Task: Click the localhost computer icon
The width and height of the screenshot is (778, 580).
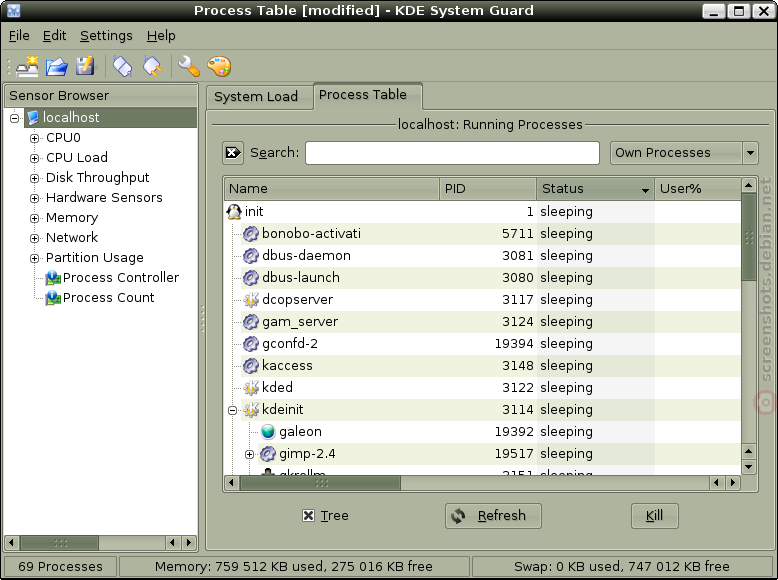Action: click(x=33, y=118)
